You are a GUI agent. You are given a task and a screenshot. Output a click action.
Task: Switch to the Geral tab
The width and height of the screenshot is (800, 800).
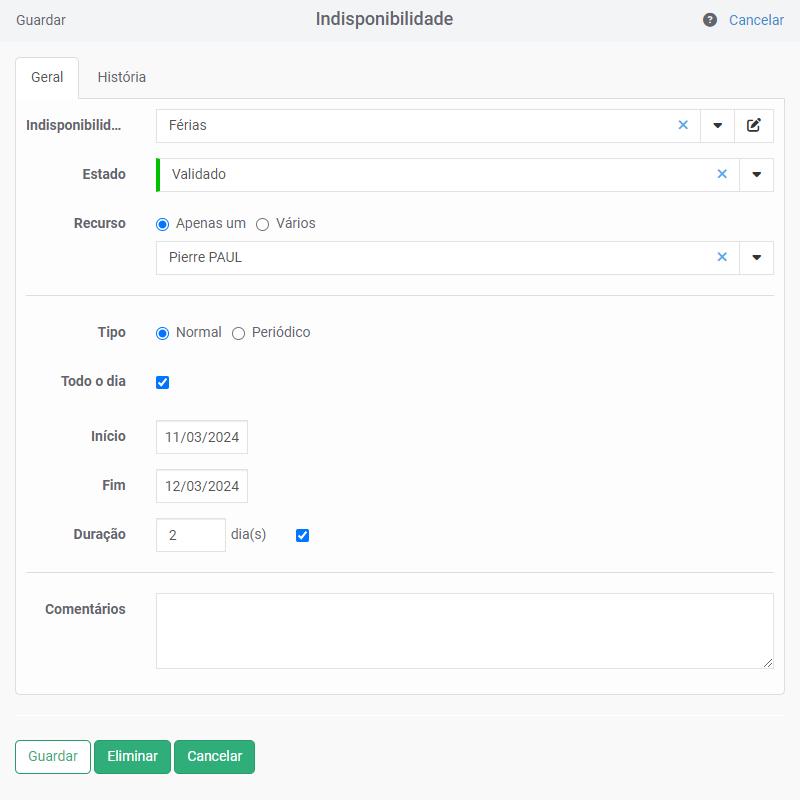tap(47, 78)
